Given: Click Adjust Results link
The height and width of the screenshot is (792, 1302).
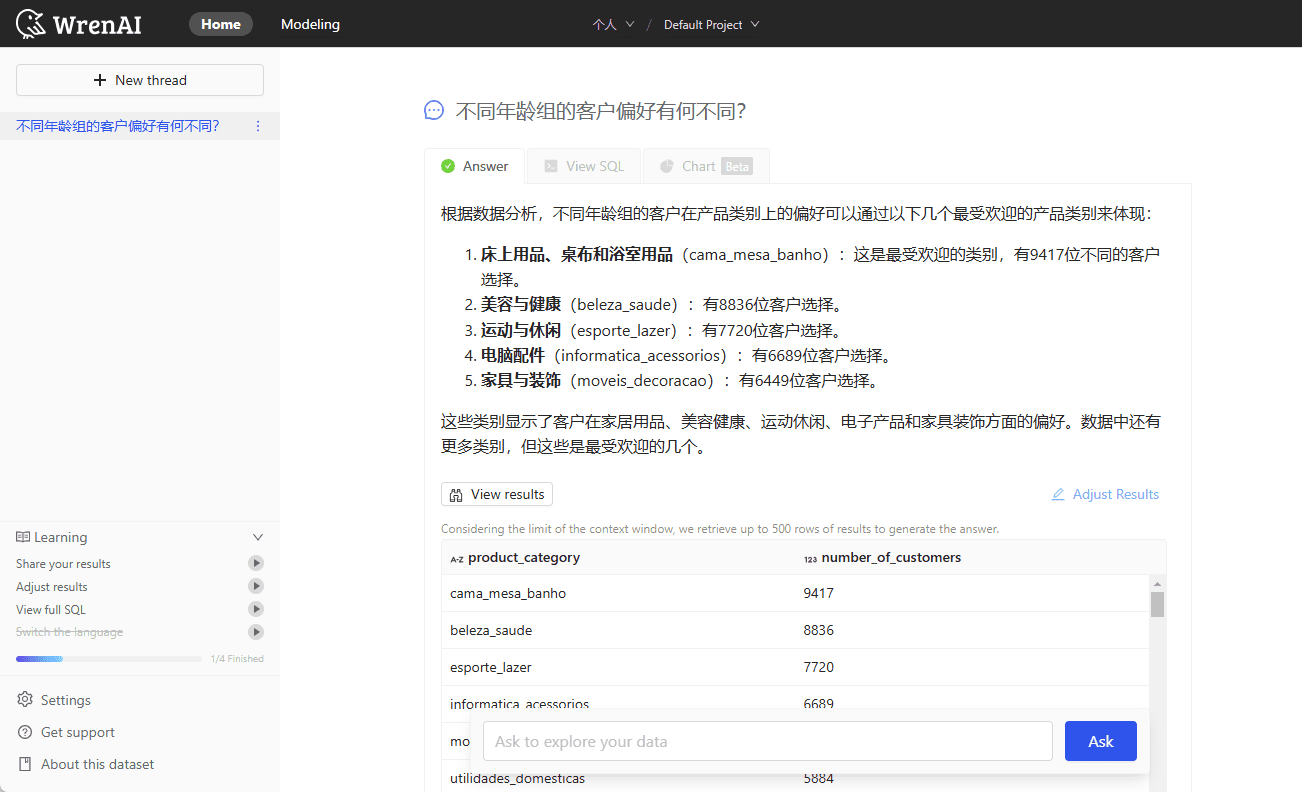Looking at the screenshot, I should (x=1105, y=494).
